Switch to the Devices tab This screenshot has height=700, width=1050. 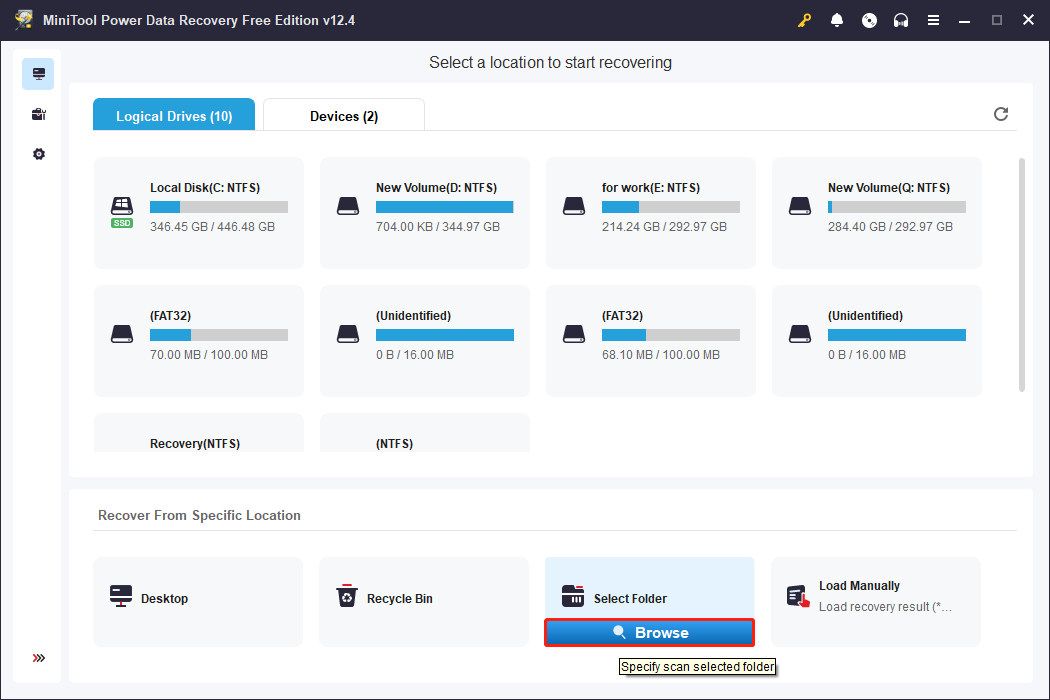click(x=343, y=114)
